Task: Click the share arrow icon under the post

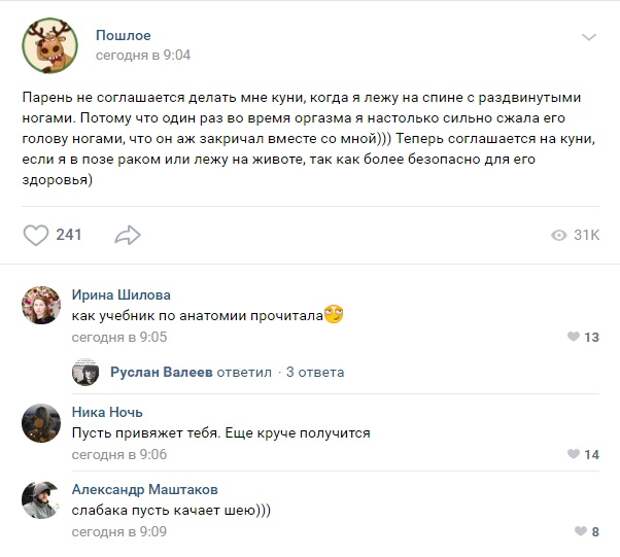Action: click(127, 235)
